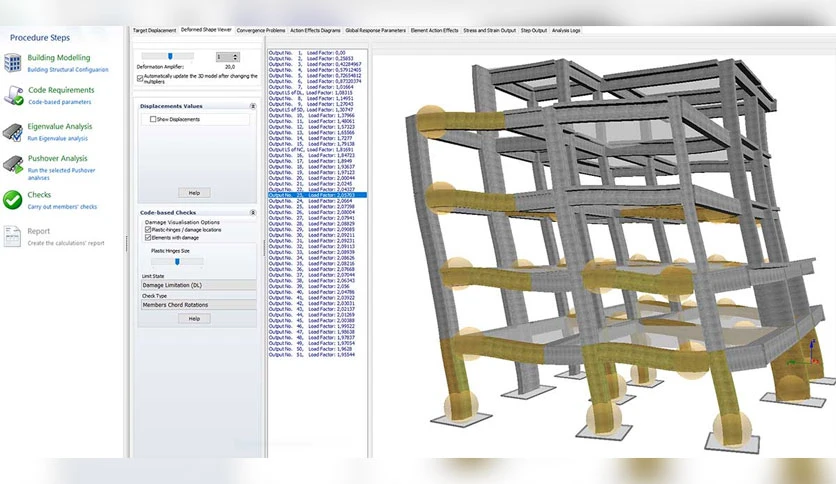The width and height of the screenshot is (836, 484).
Task: Launch the Pushover Analysis step icon
Action: (13, 165)
